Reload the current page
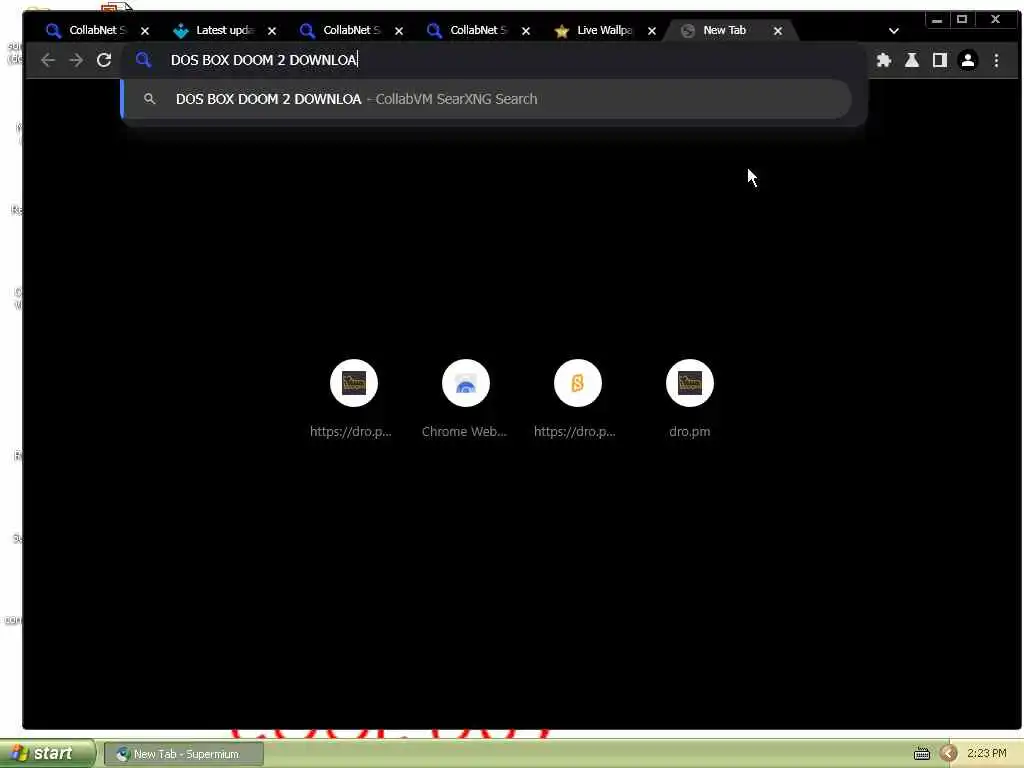 (104, 60)
